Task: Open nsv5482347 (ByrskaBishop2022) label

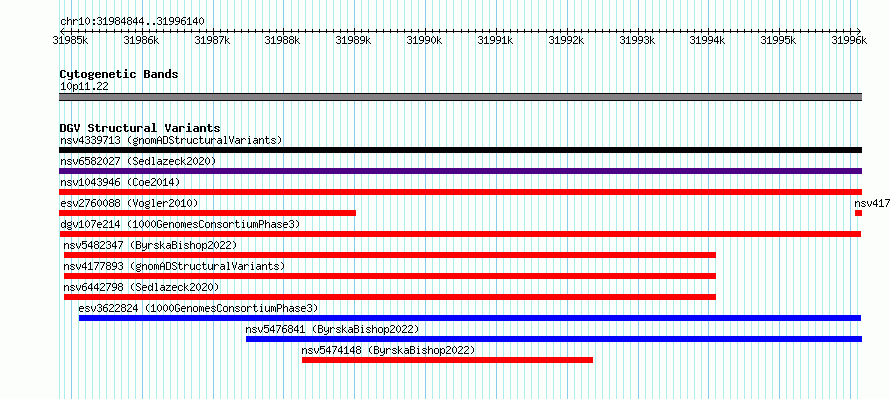Action: [150, 245]
